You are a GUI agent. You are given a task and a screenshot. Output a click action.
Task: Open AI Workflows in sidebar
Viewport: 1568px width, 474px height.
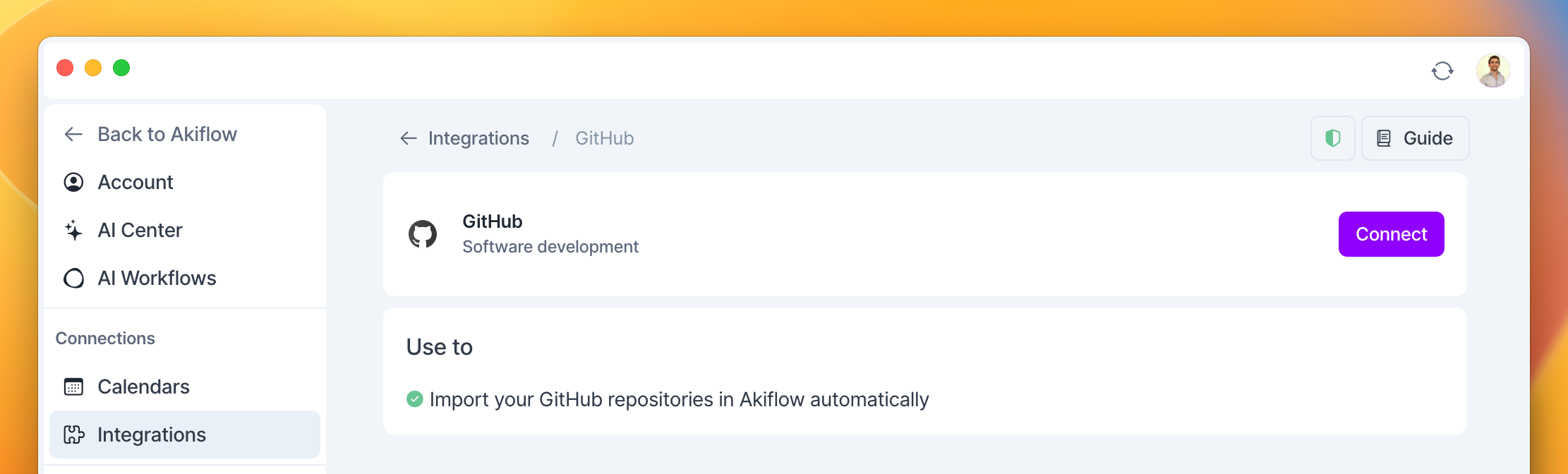click(185, 278)
